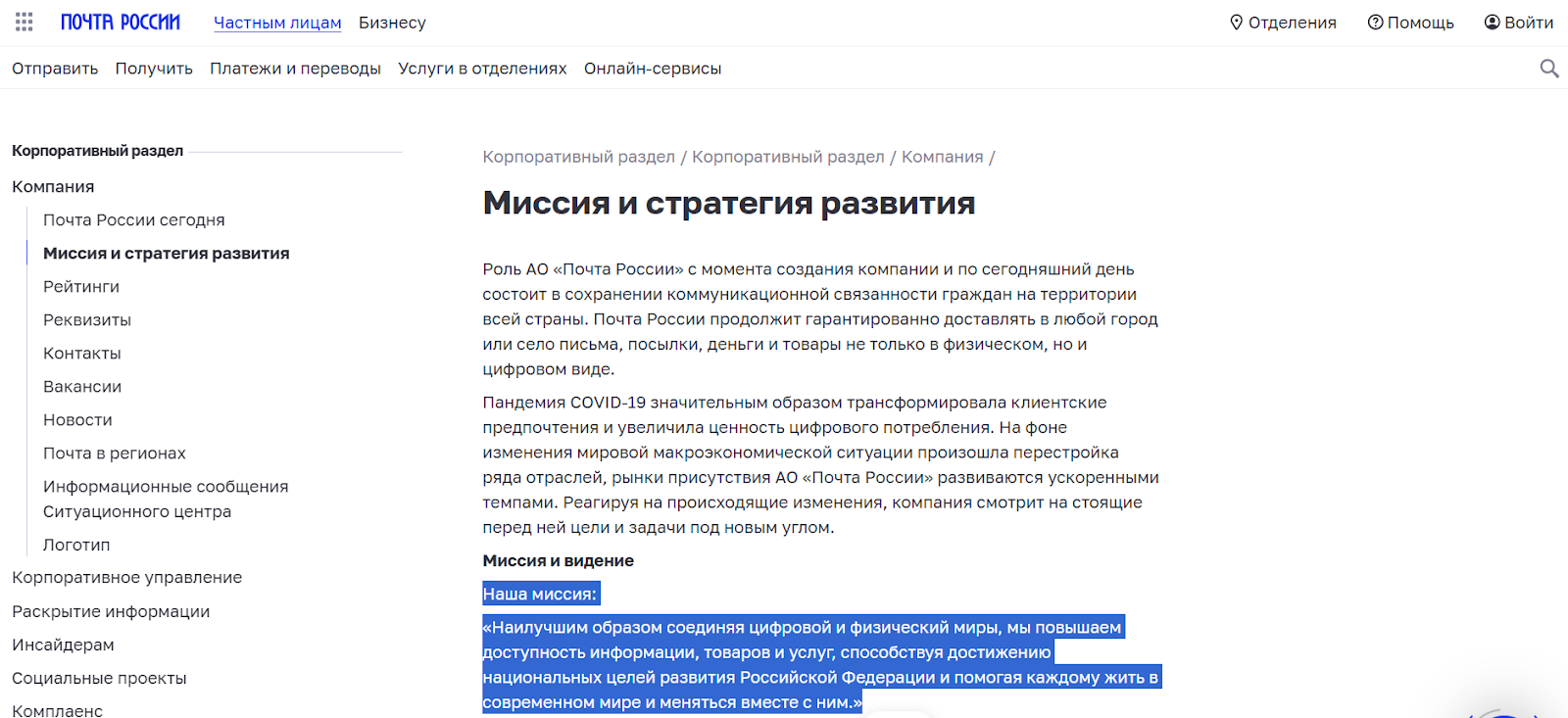Switch to the Частным лицам tab

click(277, 23)
